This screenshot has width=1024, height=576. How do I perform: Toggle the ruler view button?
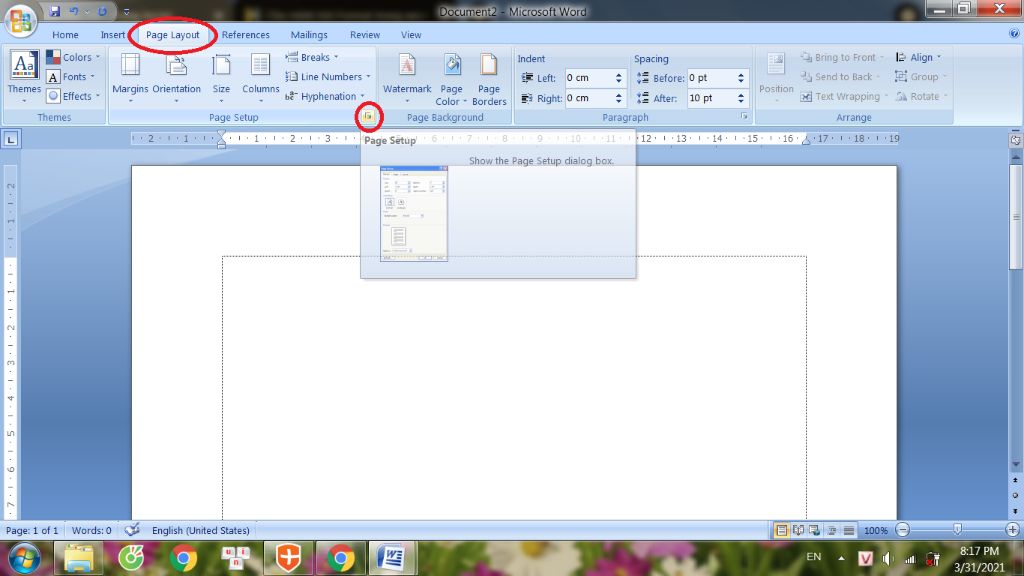[1015, 139]
